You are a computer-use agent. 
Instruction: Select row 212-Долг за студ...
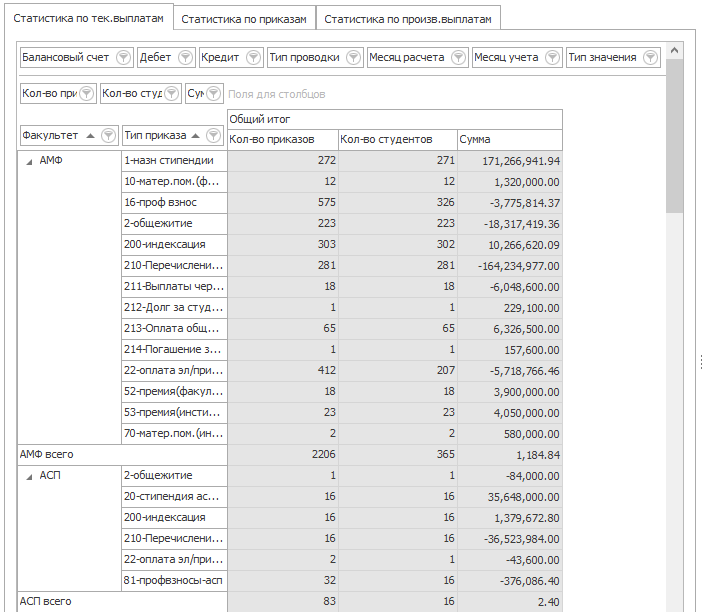(174, 308)
